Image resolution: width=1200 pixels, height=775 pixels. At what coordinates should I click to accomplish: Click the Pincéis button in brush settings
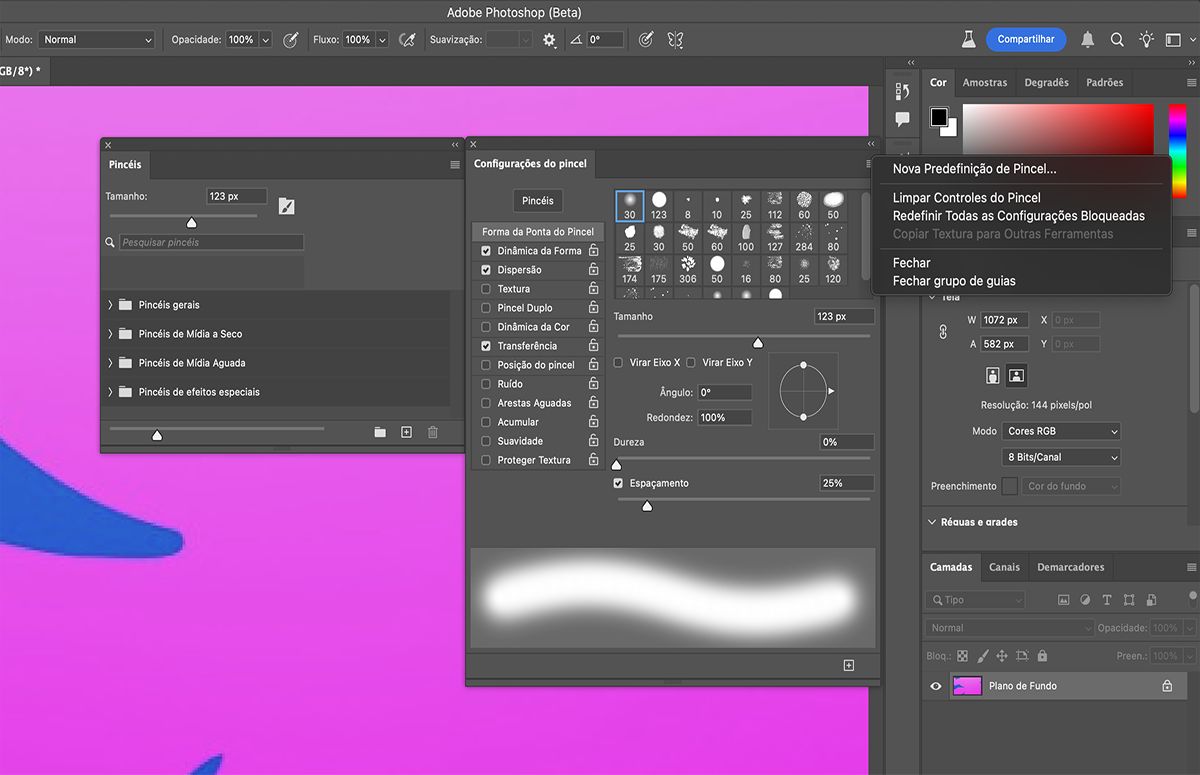[x=537, y=201]
